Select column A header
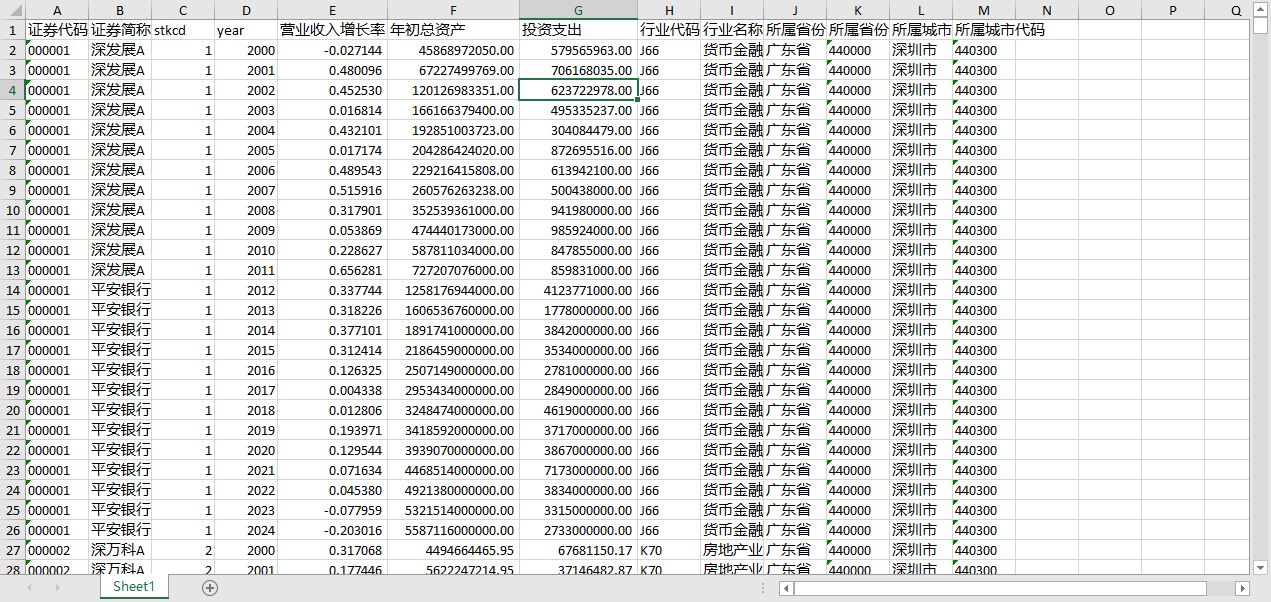Image resolution: width=1271 pixels, height=602 pixels. click(56, 10)
